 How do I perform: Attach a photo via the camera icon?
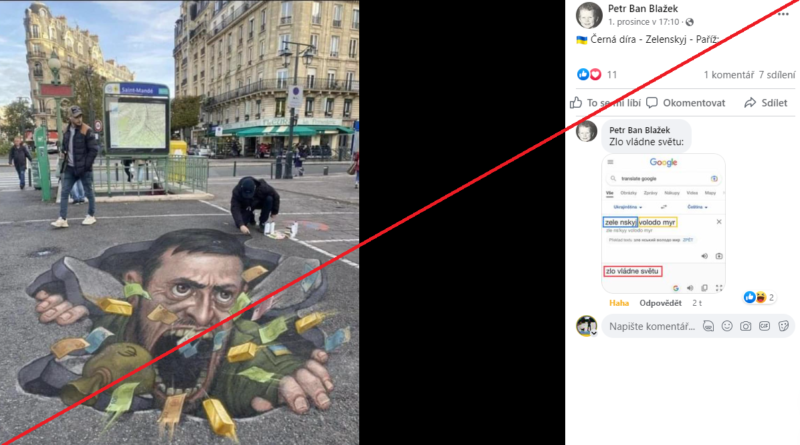[x=745, y=326]
